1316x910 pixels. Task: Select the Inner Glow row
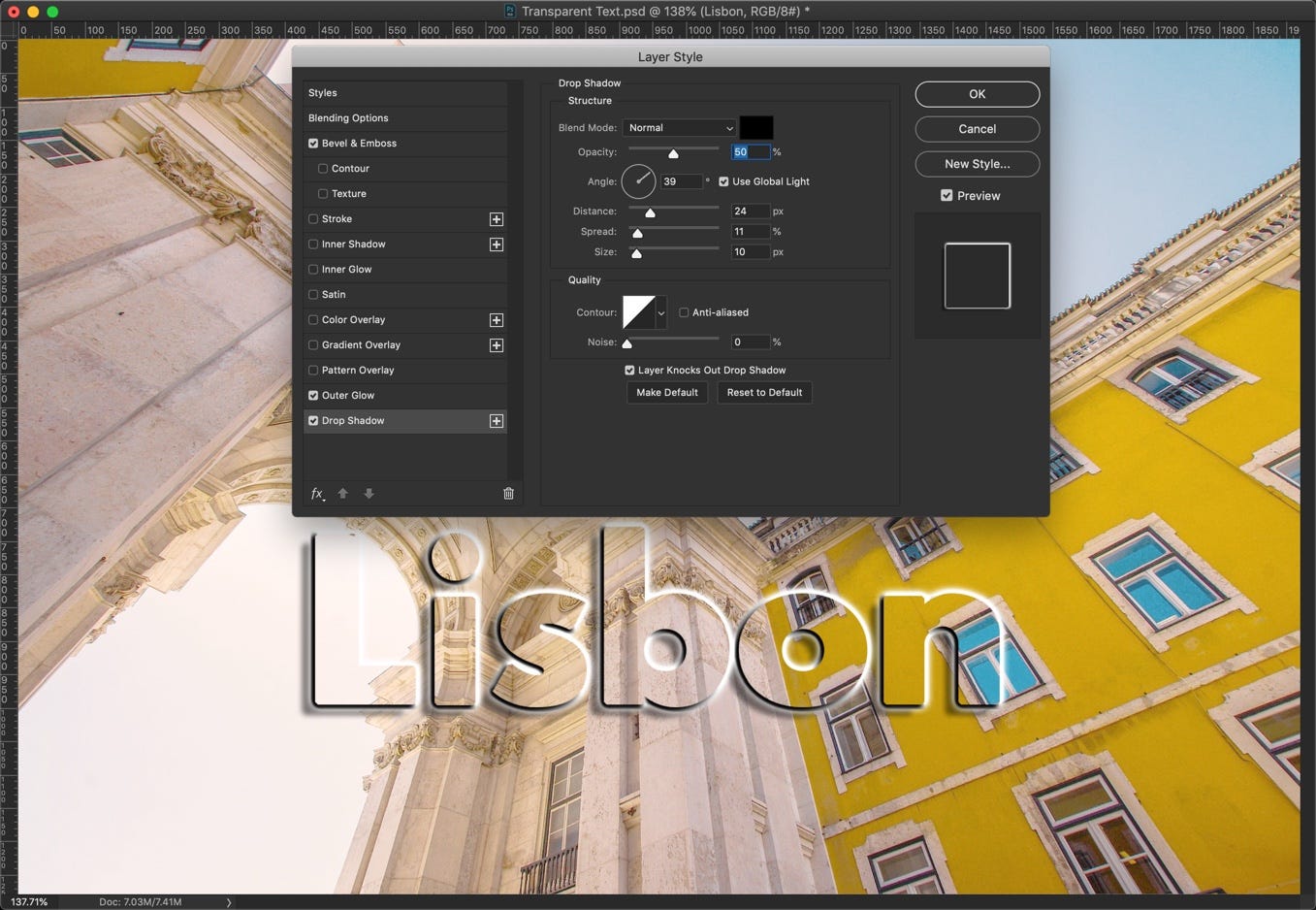(x=405, y=270)
